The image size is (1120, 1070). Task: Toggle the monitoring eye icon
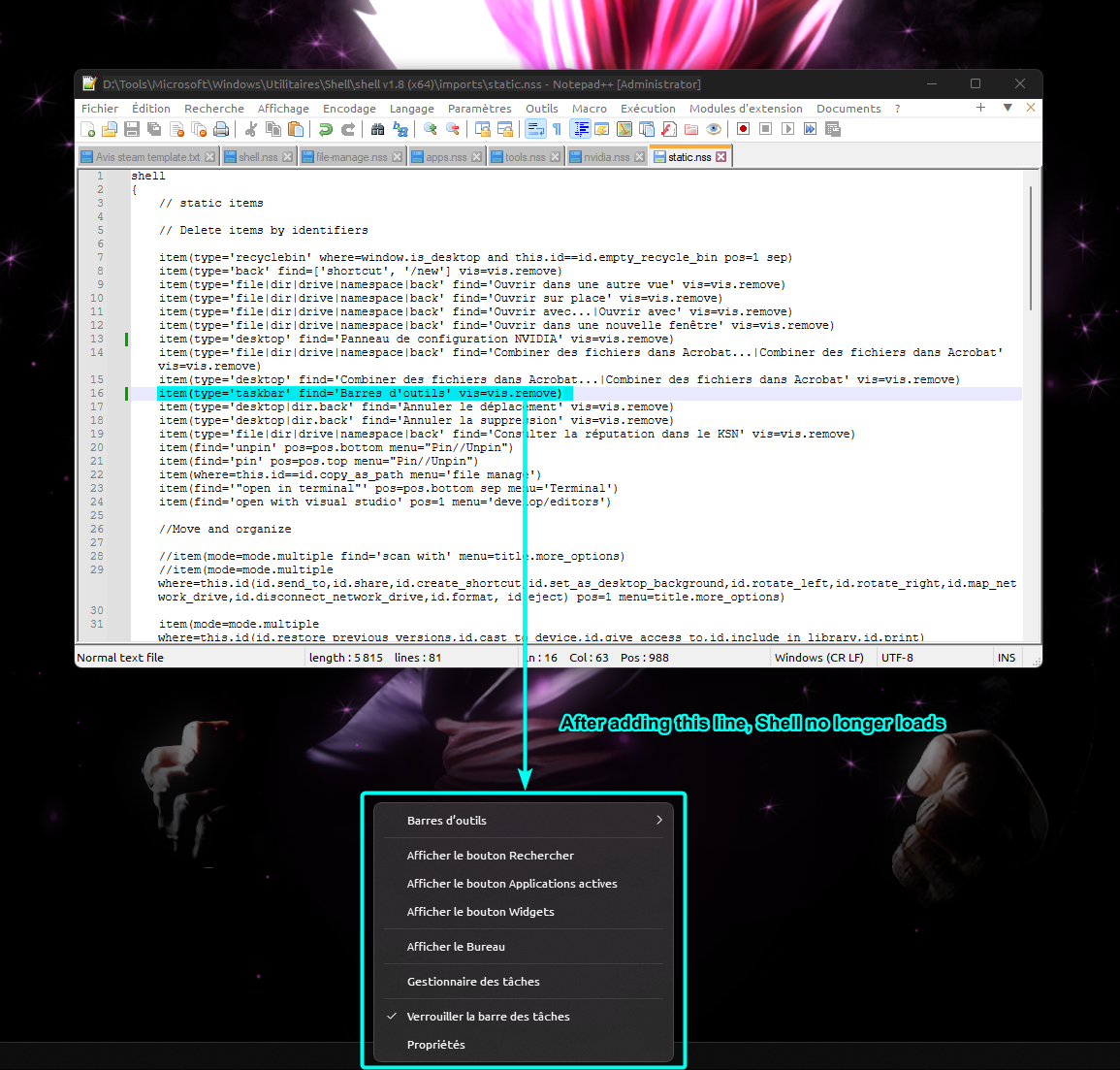tap(713, 129)
